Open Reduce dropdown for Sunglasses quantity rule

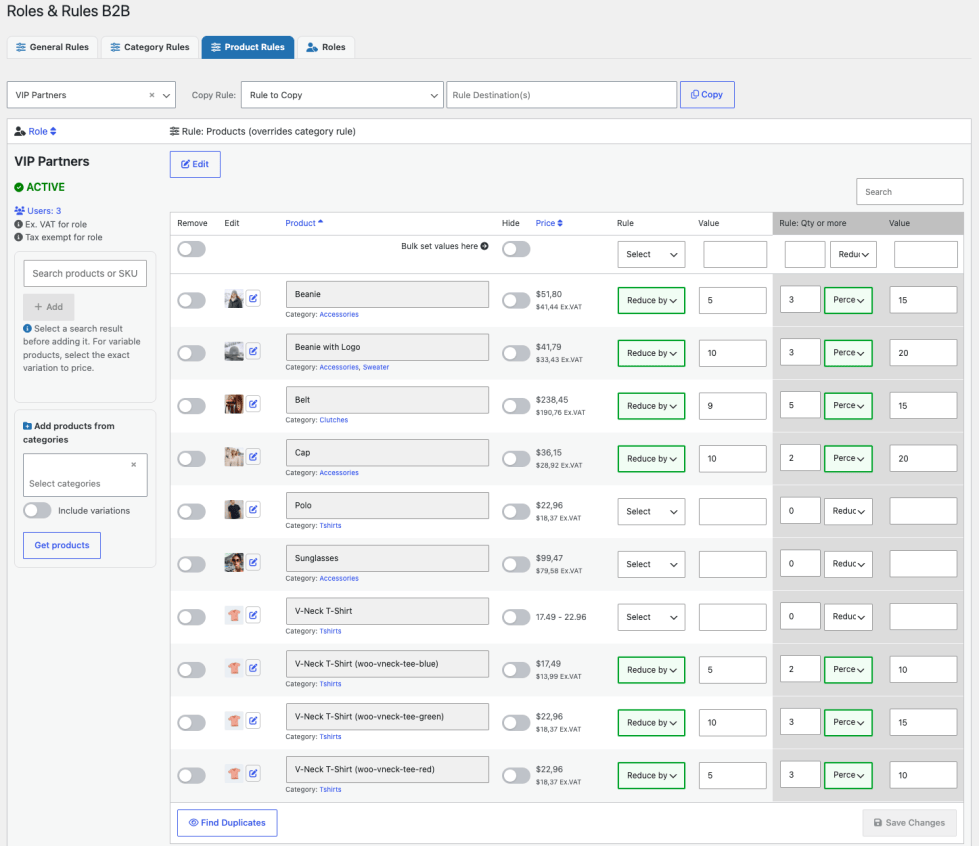(848, 564)
